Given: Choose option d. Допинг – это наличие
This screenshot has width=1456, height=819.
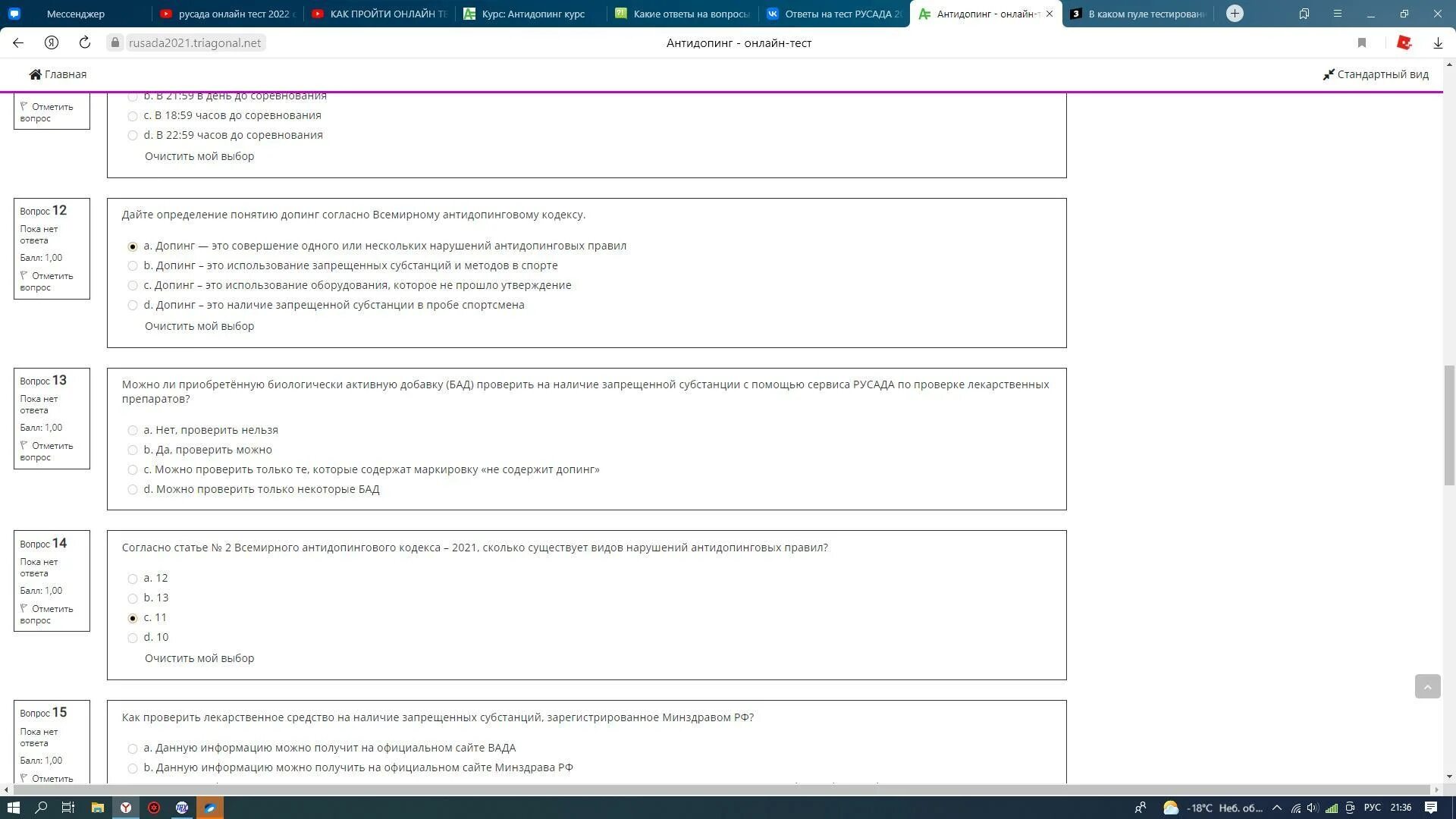Looking at the screenshot, I should (x=133, y=306).
